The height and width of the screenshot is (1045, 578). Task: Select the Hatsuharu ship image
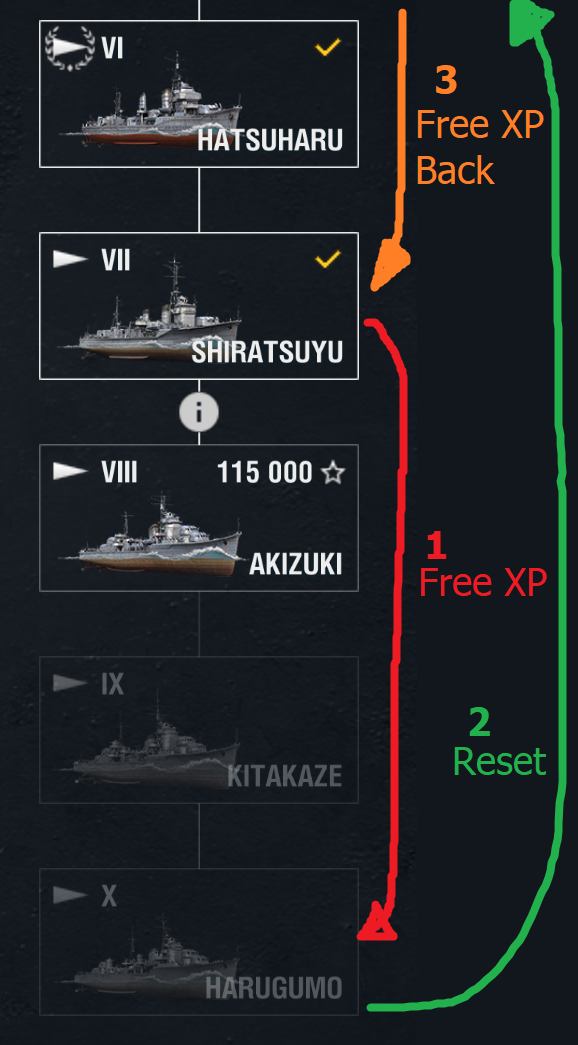coord(151,105)
